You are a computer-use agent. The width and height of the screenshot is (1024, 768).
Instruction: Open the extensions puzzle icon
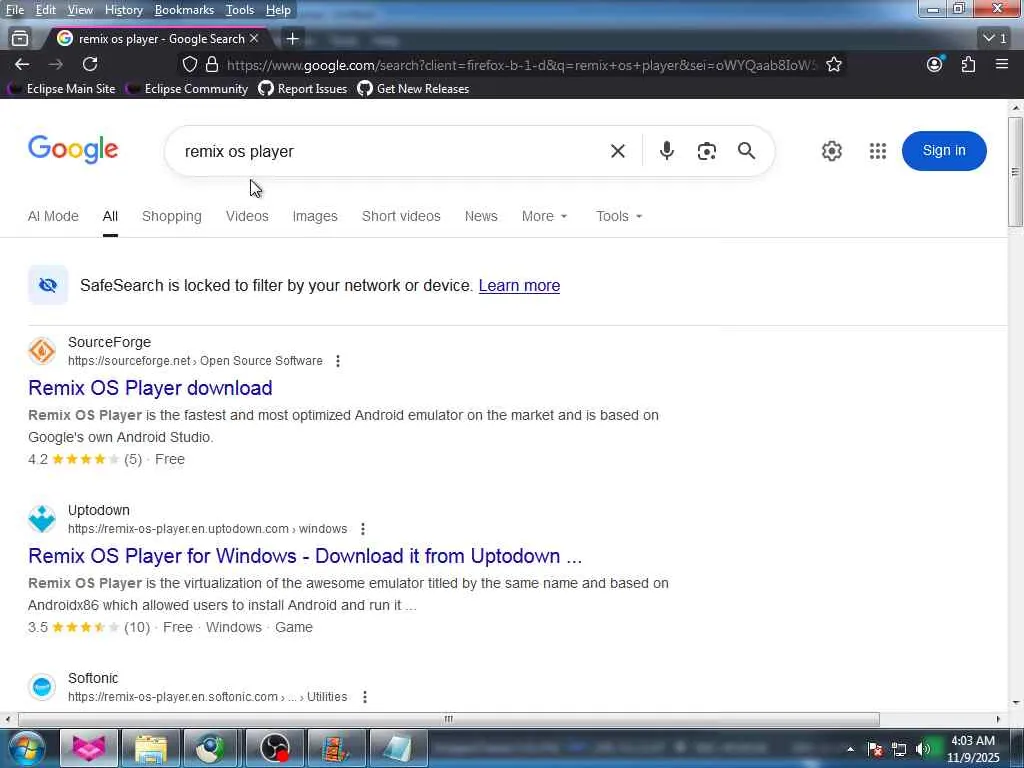coord(968,64)
